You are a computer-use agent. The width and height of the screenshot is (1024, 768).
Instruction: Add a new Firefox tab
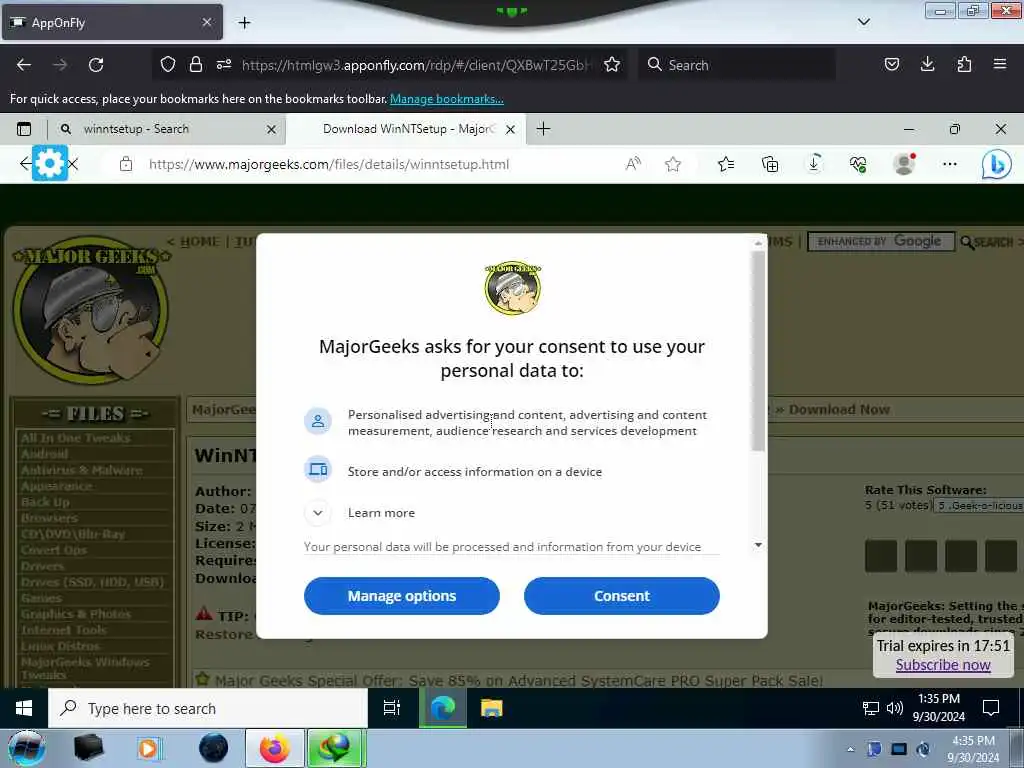(244, 23)
